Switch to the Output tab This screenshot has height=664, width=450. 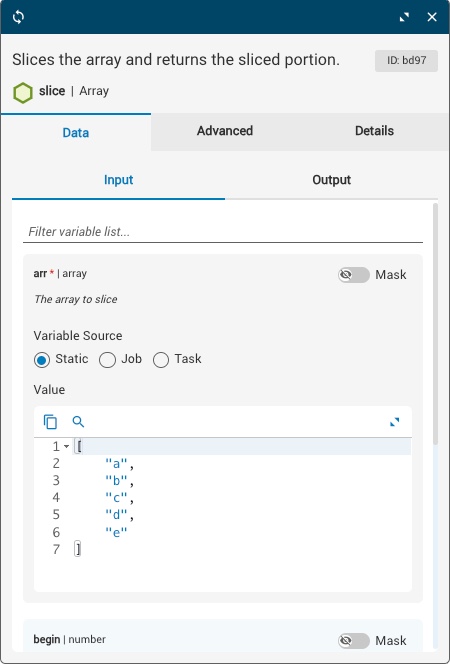(331, 180)
